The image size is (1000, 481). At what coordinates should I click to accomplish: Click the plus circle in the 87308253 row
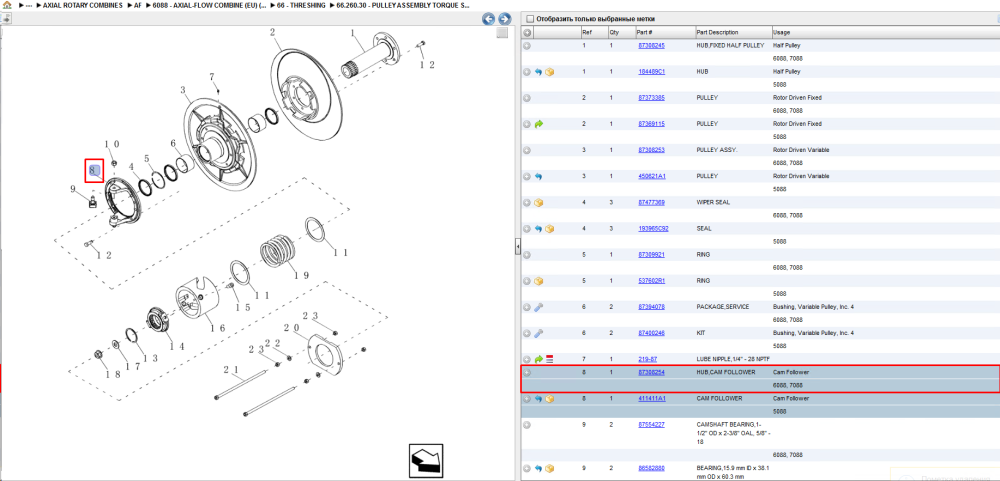pyautogui.click(x=527, y=151)
